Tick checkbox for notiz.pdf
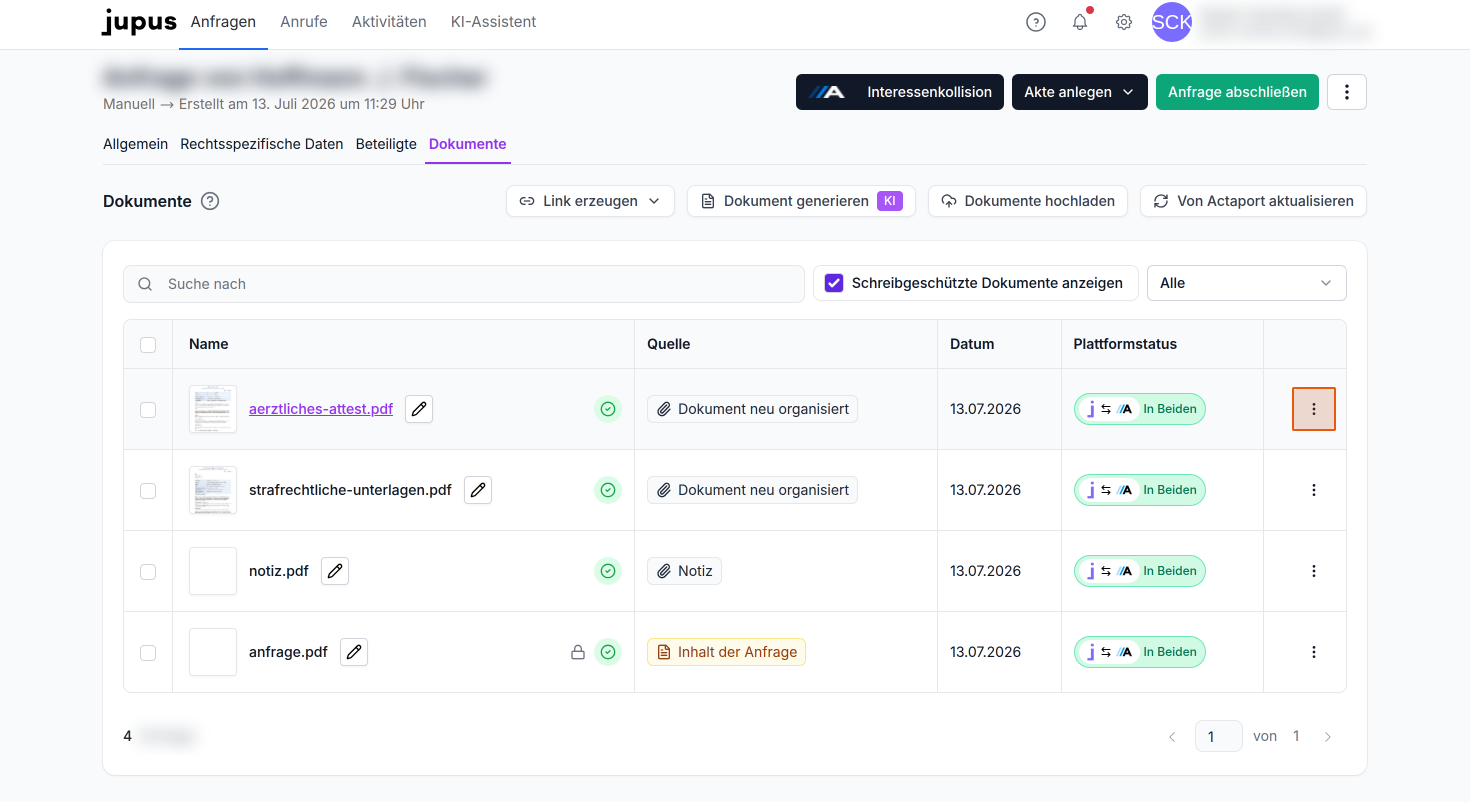 [x=148, y=572]
